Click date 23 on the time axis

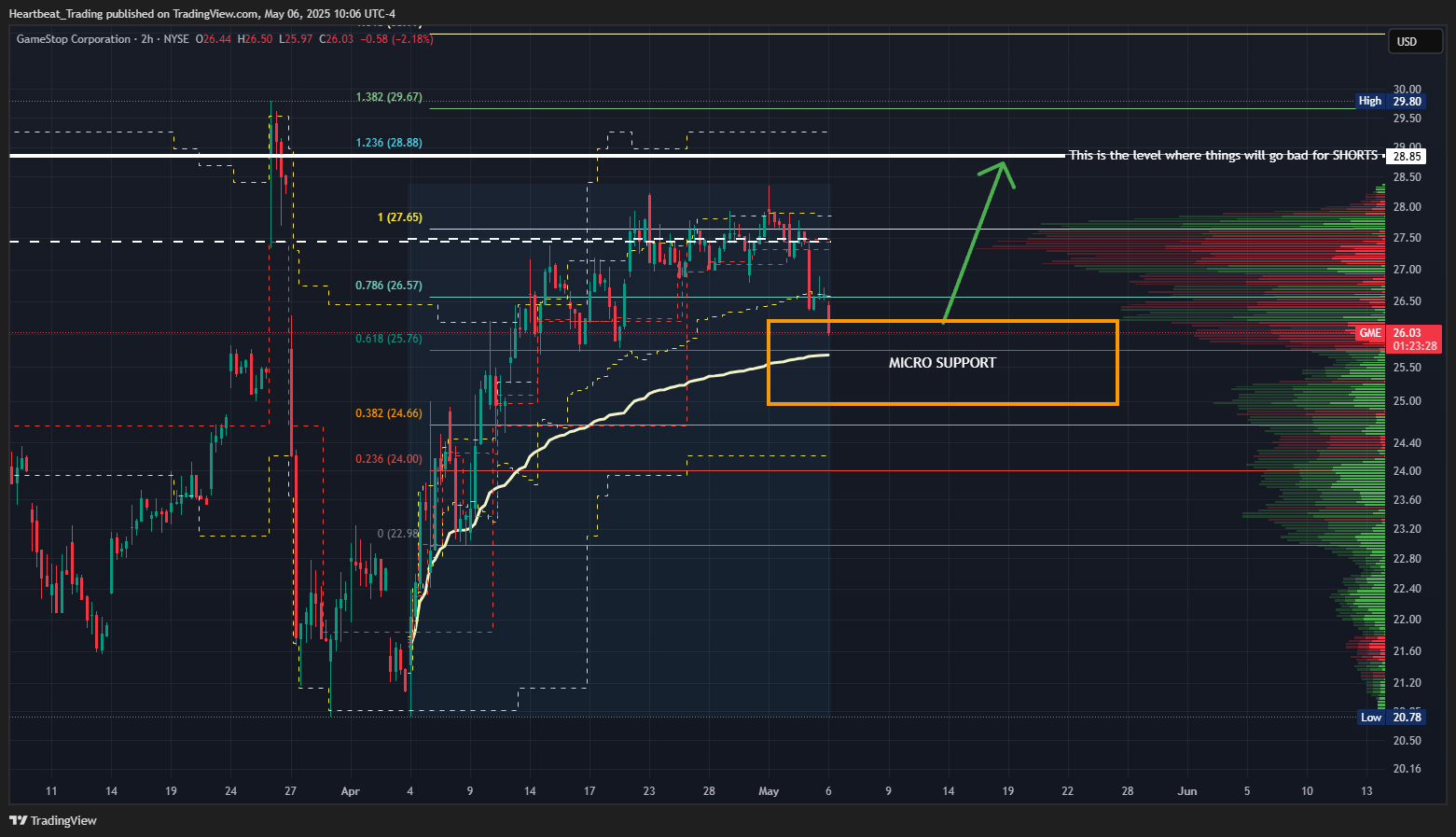click(x=649, y=791)
